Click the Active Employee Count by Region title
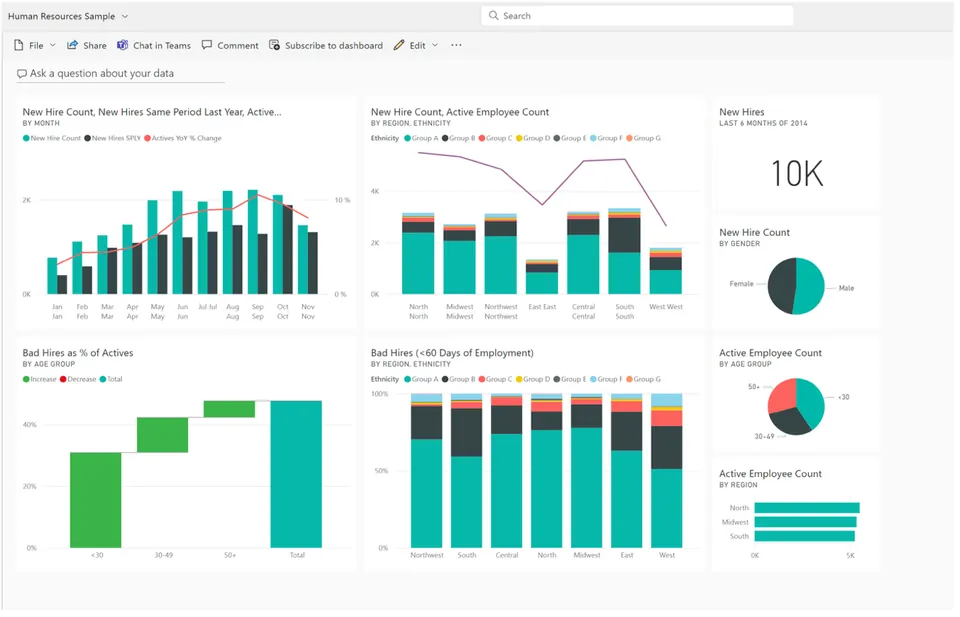Viewport: 960px width, 617px height. (770, 474)
